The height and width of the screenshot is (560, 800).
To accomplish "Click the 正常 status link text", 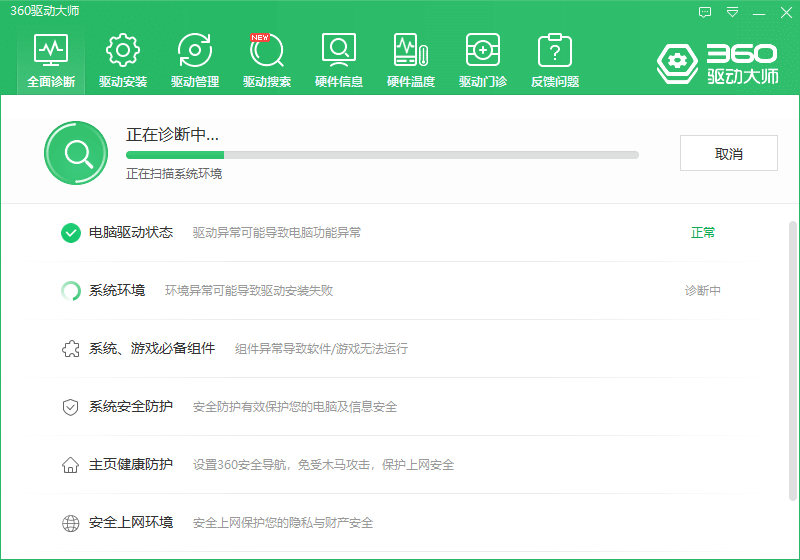I will [703, 233].
